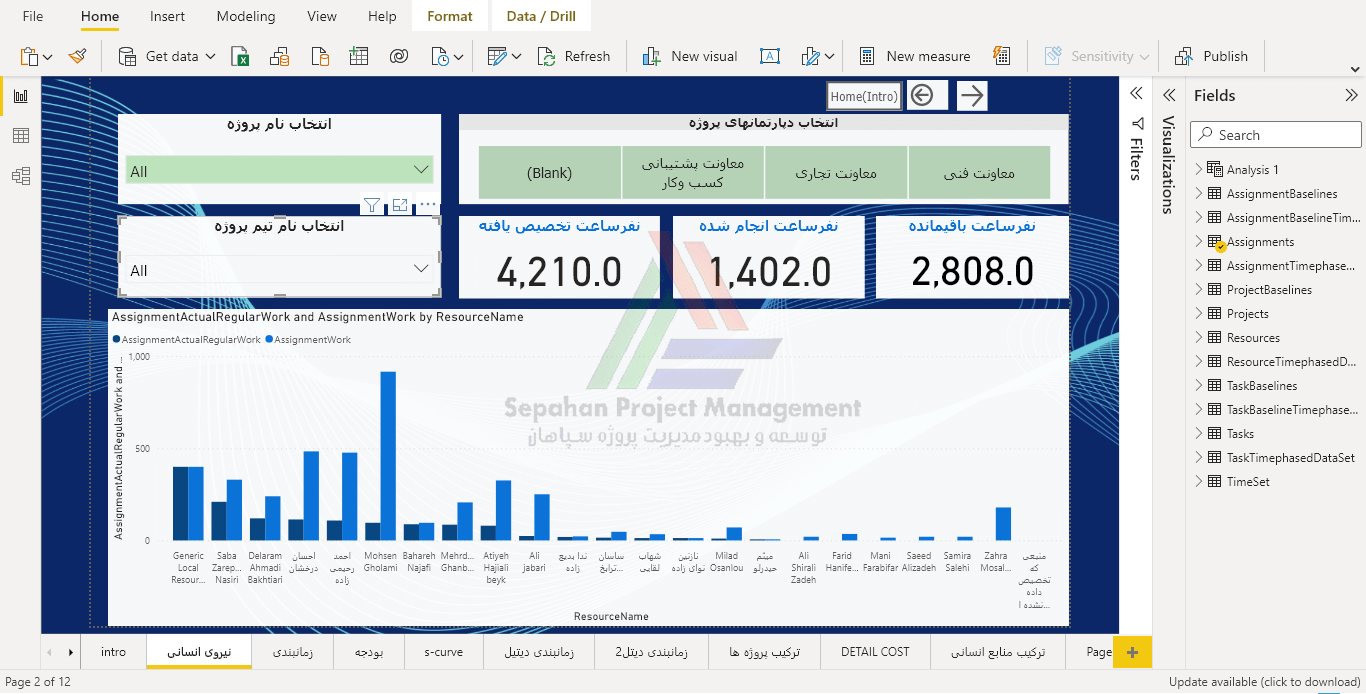
Task: Open the Excel workbook import icon
Action: 240,56
